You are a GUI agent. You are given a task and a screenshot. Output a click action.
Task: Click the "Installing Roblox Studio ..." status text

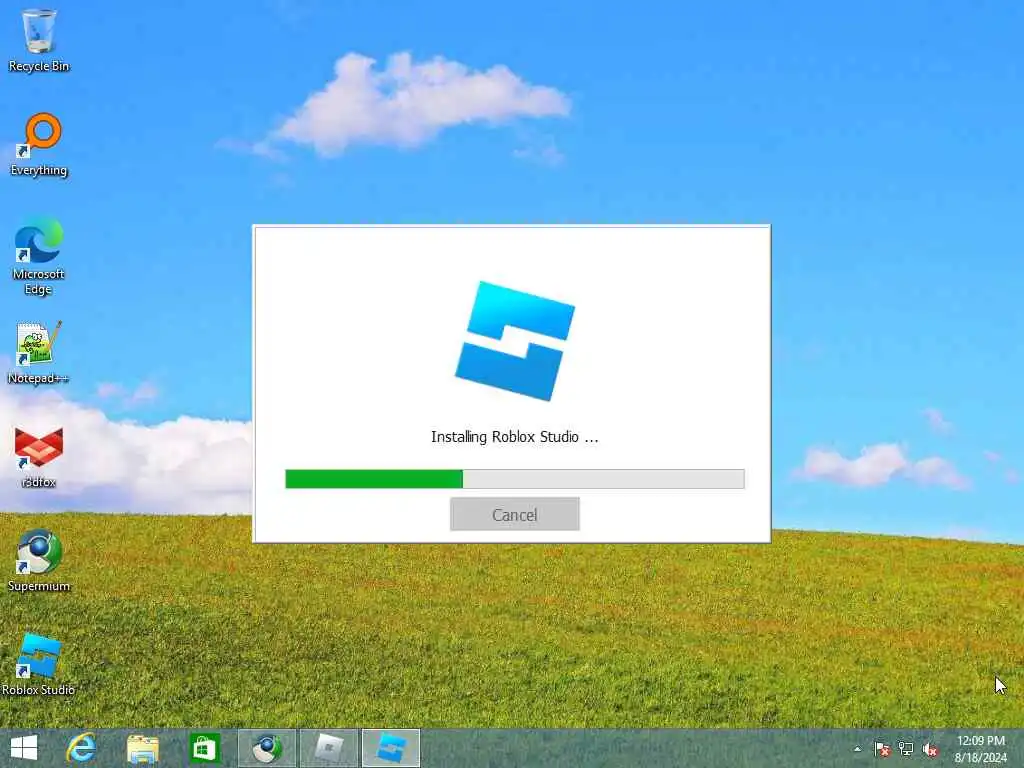515,437
